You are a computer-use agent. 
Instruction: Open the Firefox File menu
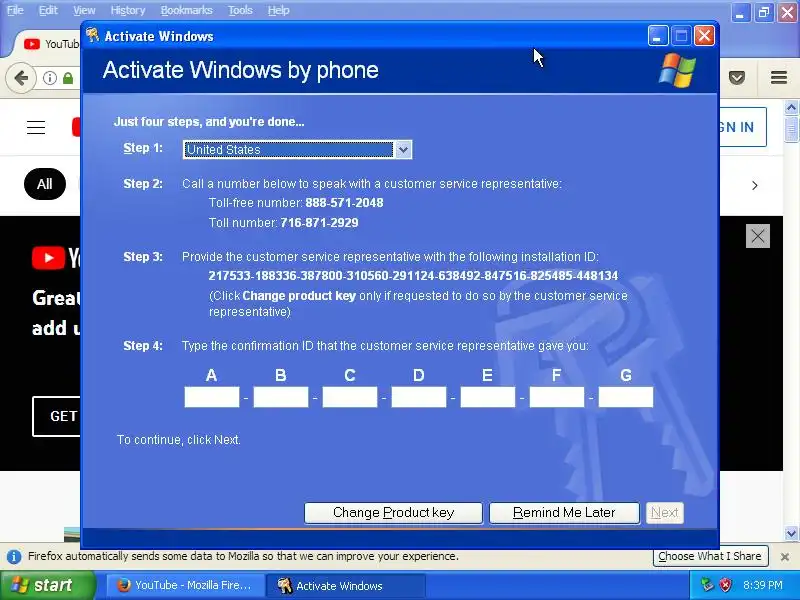[x=15, y=10]
